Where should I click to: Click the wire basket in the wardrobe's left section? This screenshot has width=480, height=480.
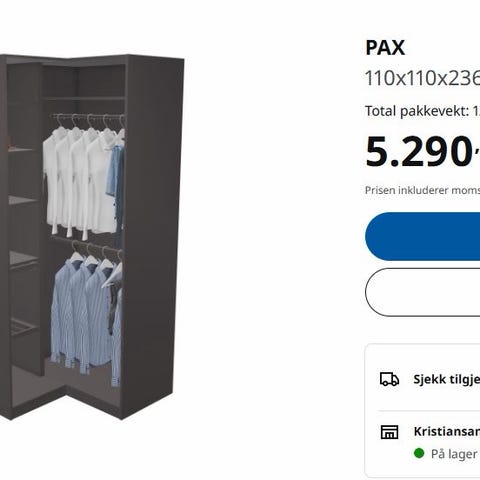pos(23,327)
